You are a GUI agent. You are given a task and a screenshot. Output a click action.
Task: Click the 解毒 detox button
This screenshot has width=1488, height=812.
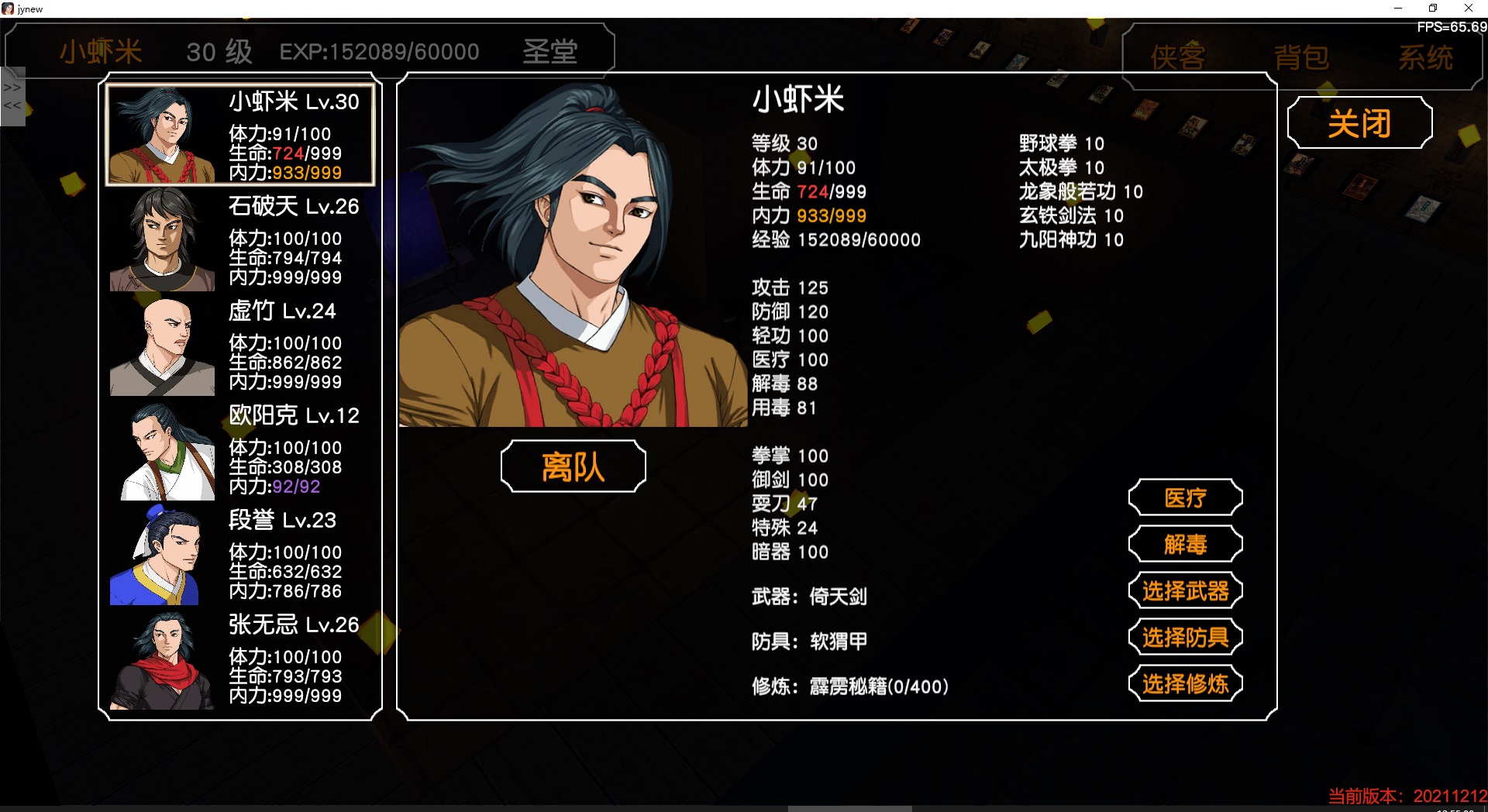click(x=1186, y=544)
